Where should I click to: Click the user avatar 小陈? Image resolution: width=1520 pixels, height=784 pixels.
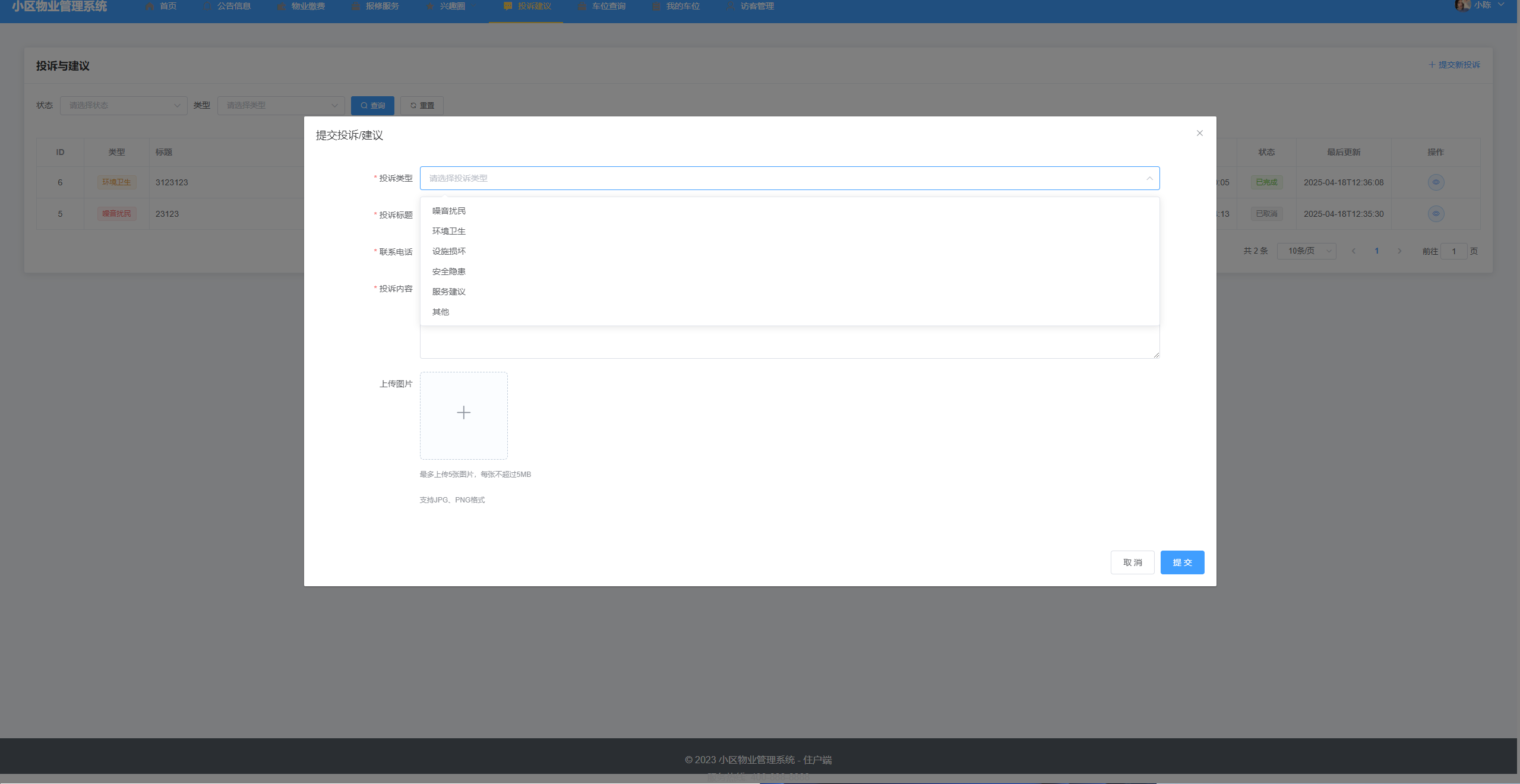(x=1464, y=5)
